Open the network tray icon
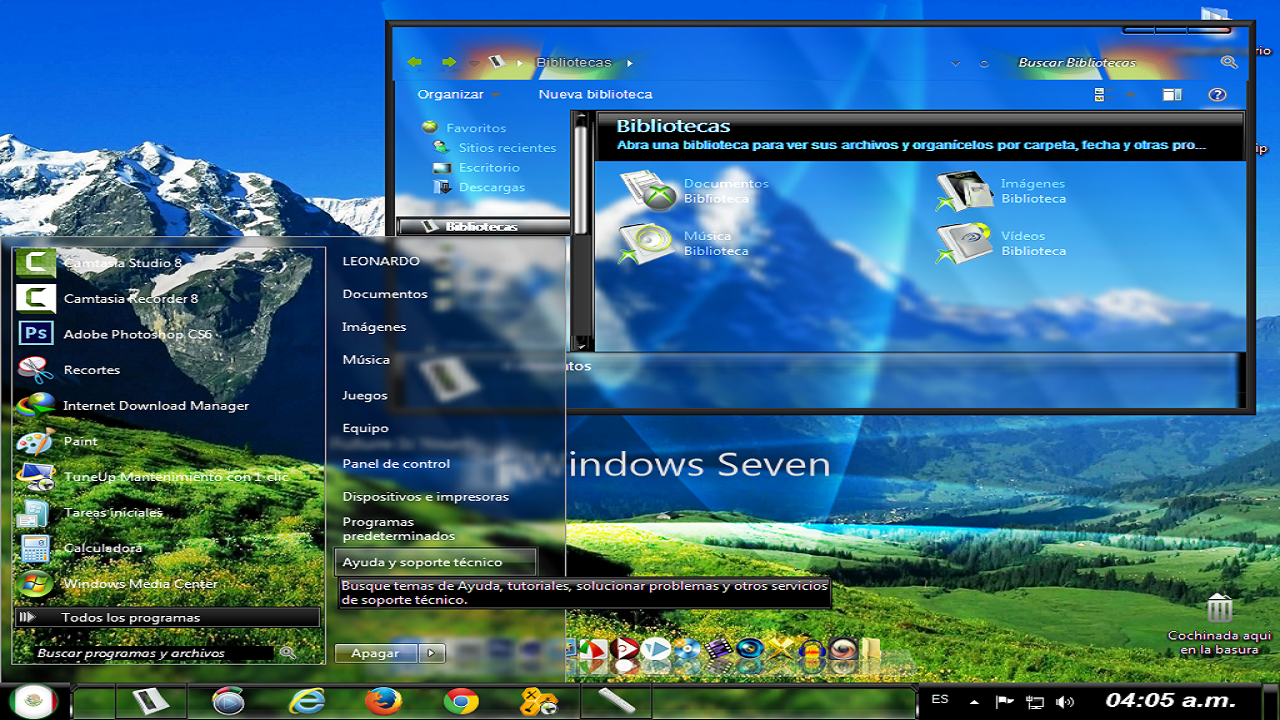This screenshot has width=1280, height=720. (x=1035, y=702)
